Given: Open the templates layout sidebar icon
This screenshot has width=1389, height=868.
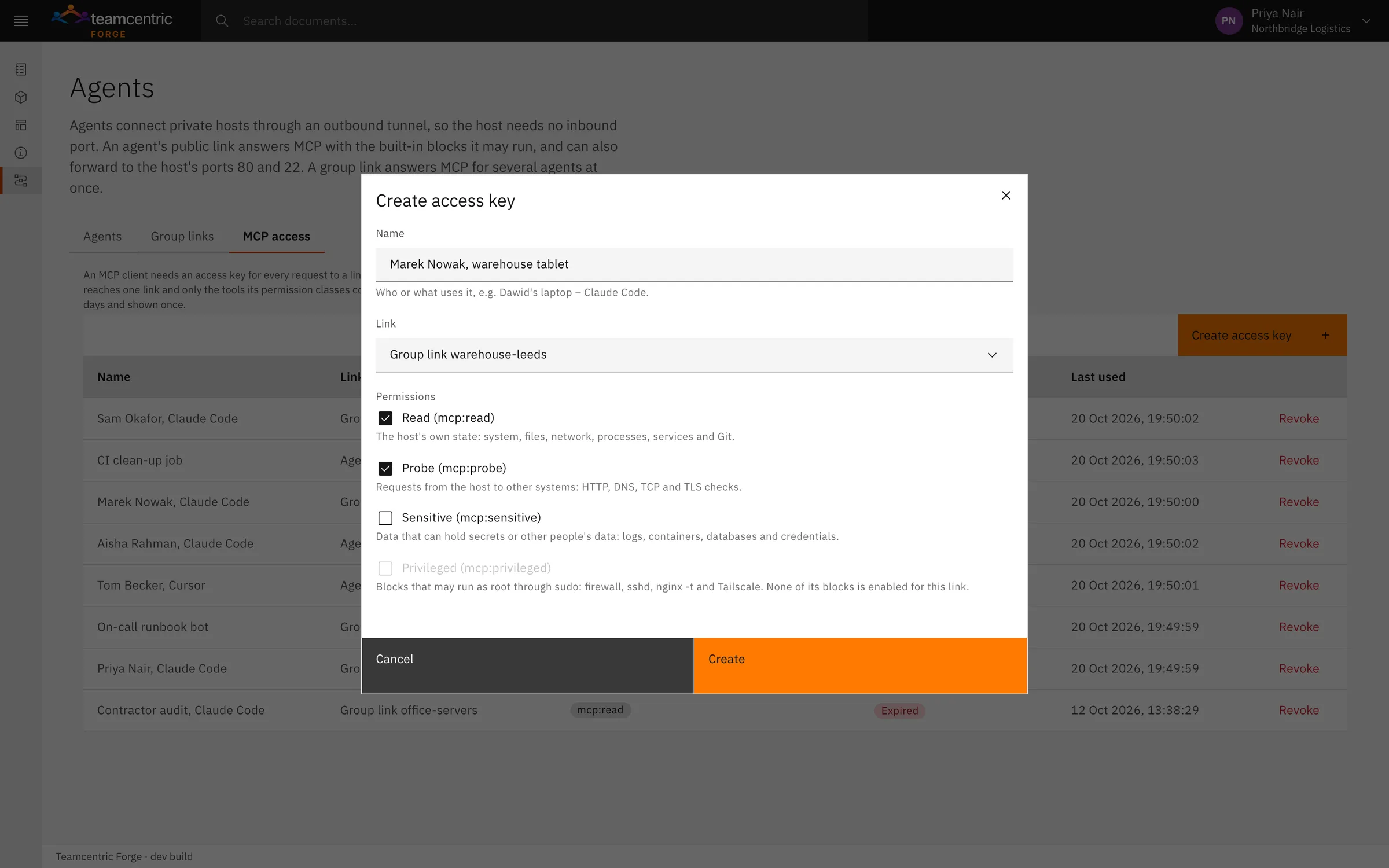Looking at the screenshot, I should pyautogui.click(x=21, y=125).
